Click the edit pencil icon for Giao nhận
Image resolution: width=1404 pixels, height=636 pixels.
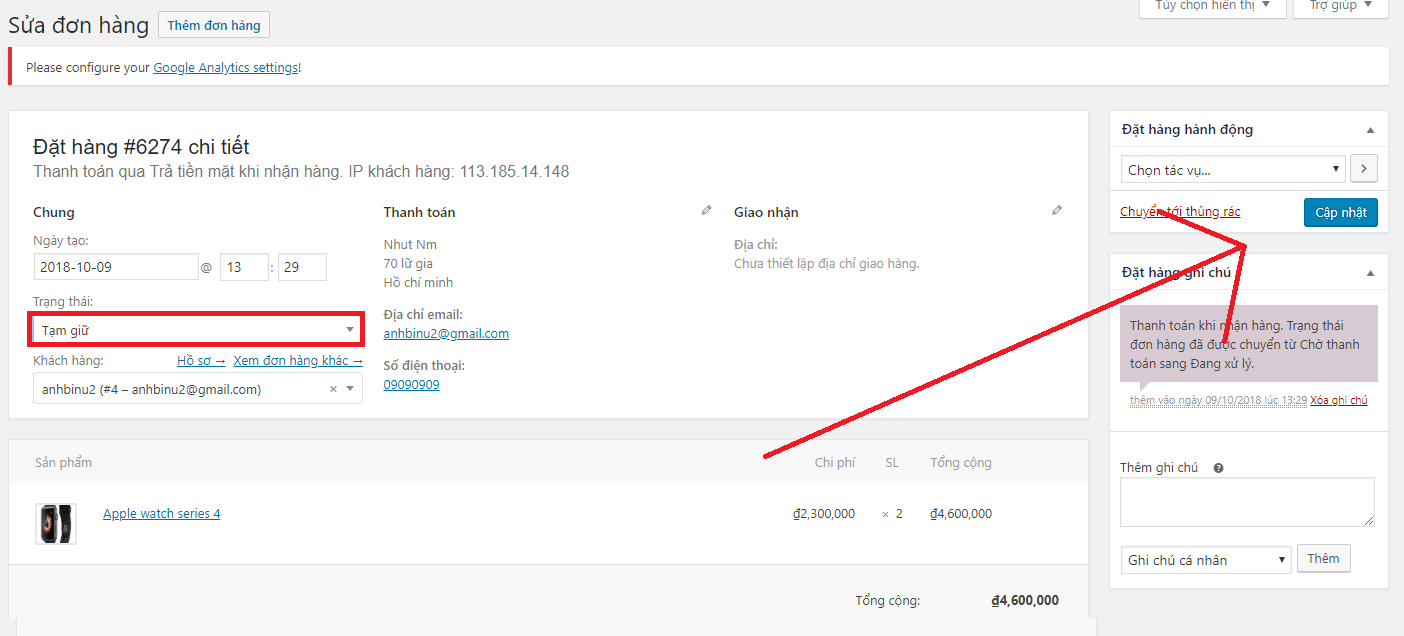click(x=1057, y=211)
